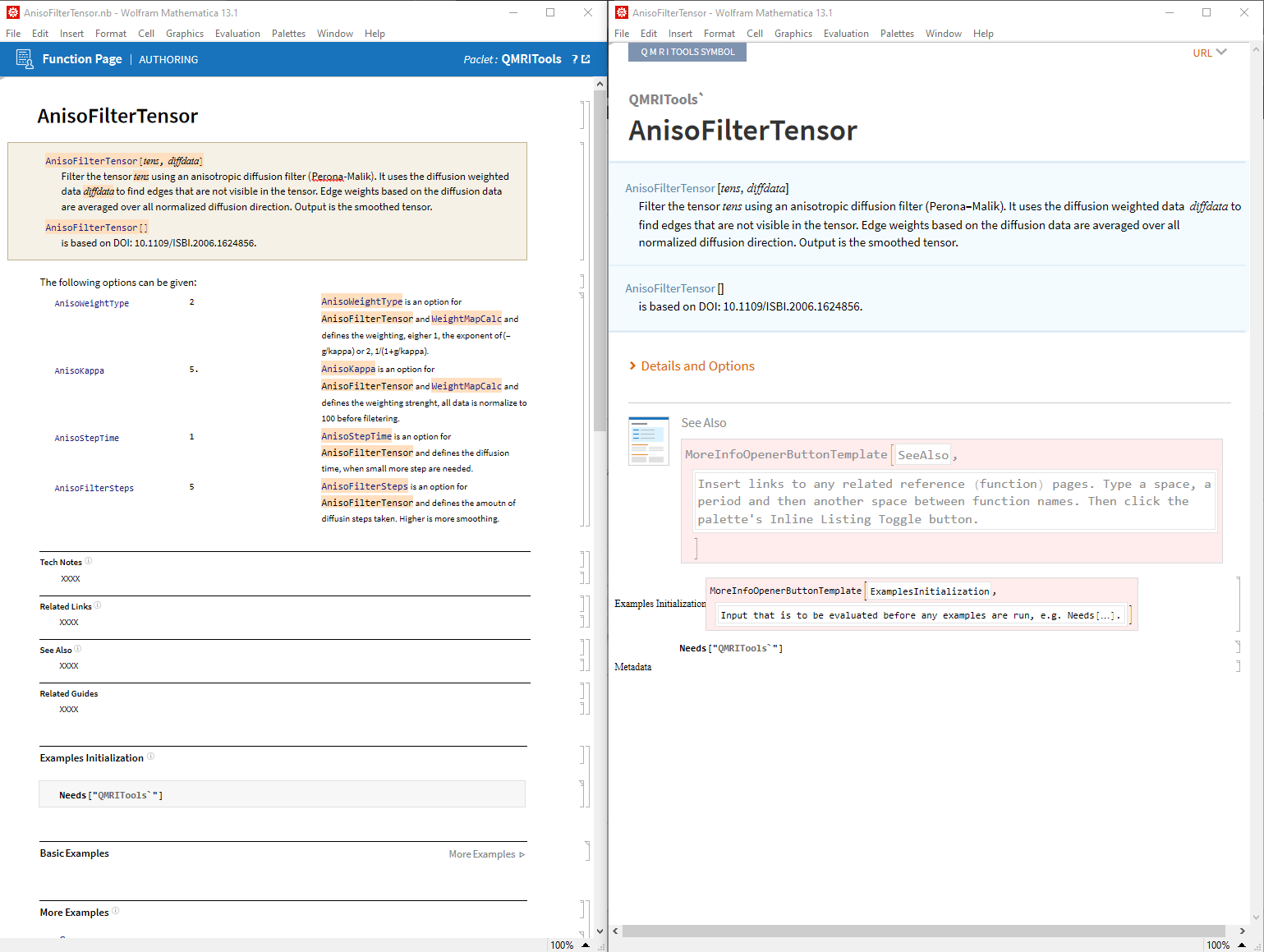The height and width of the screenshot is (952, 1264).
Task: Click the AnisoFilterSteps option name in the table's first column
Action: click(x=94, y=488)
